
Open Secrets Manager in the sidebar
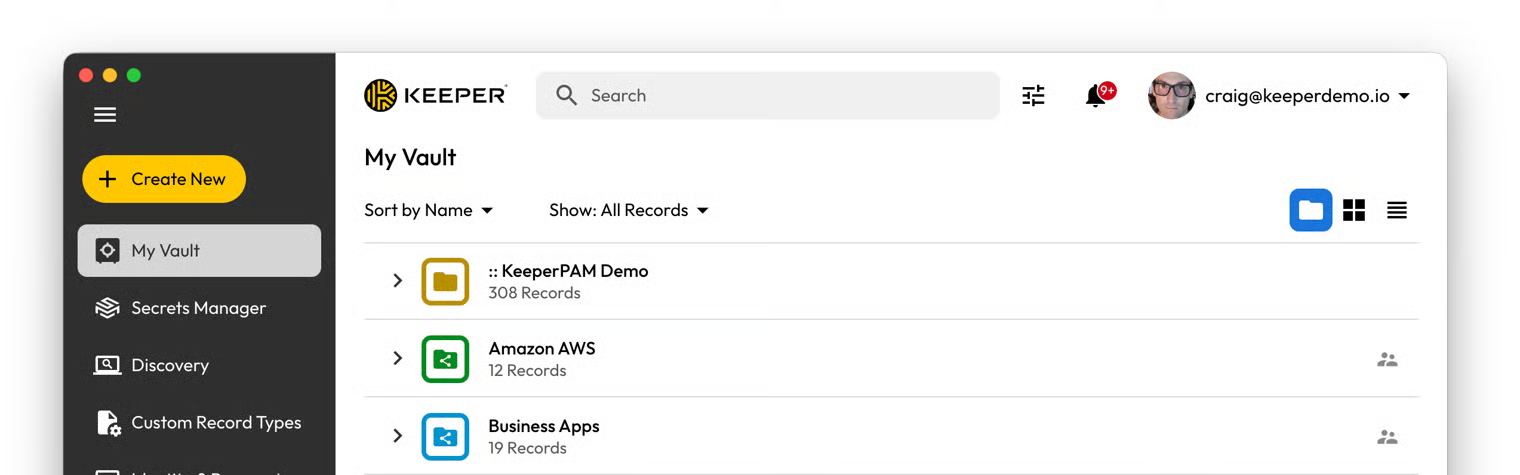coord(198,308)
